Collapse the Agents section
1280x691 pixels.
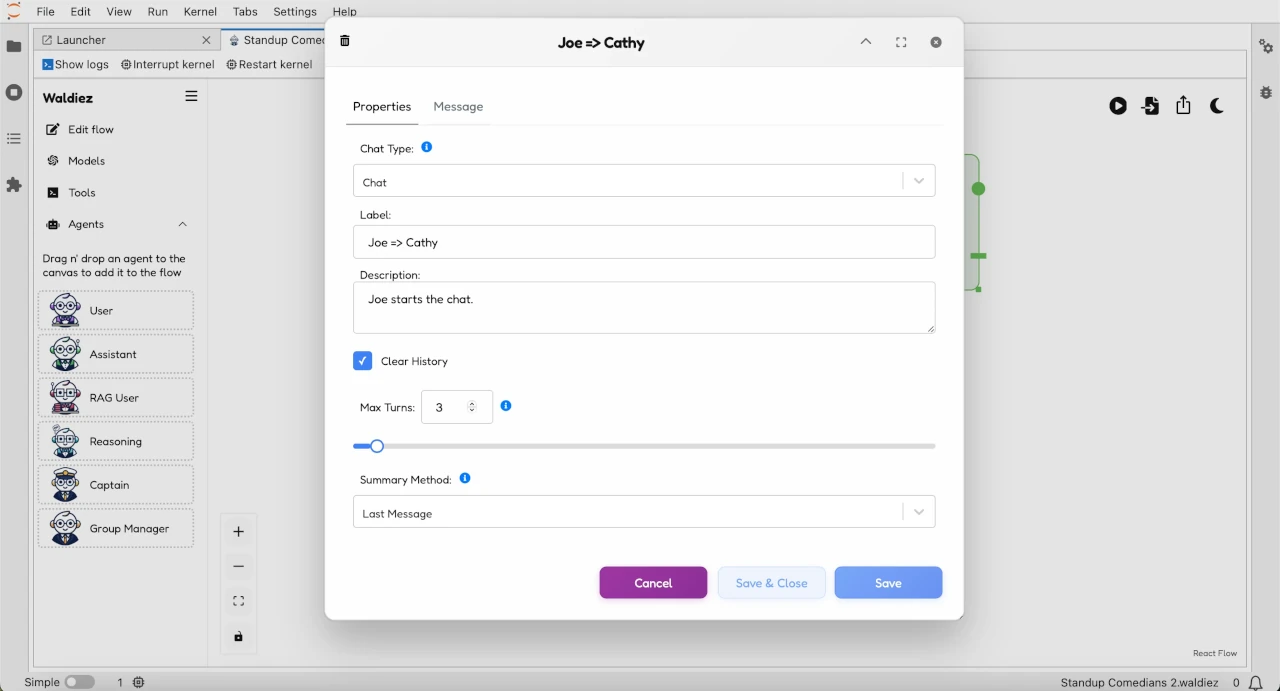tap(182, 224)
